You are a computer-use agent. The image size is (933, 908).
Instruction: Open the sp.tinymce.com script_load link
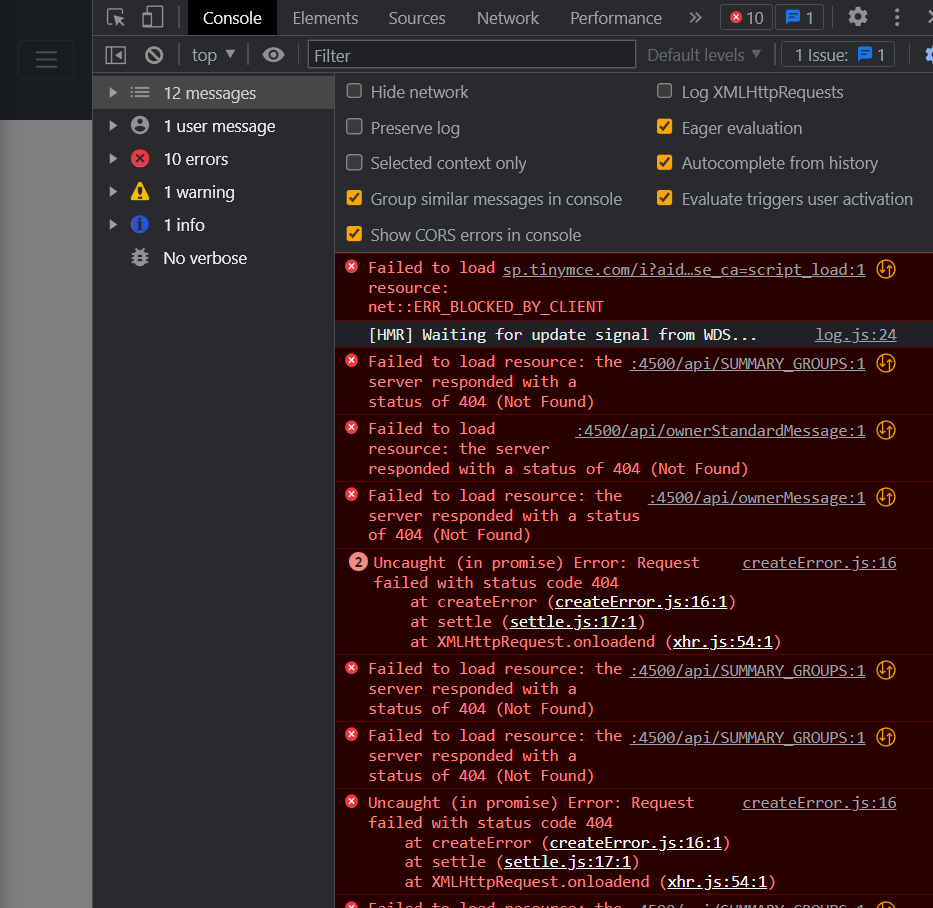pos(684,270)
